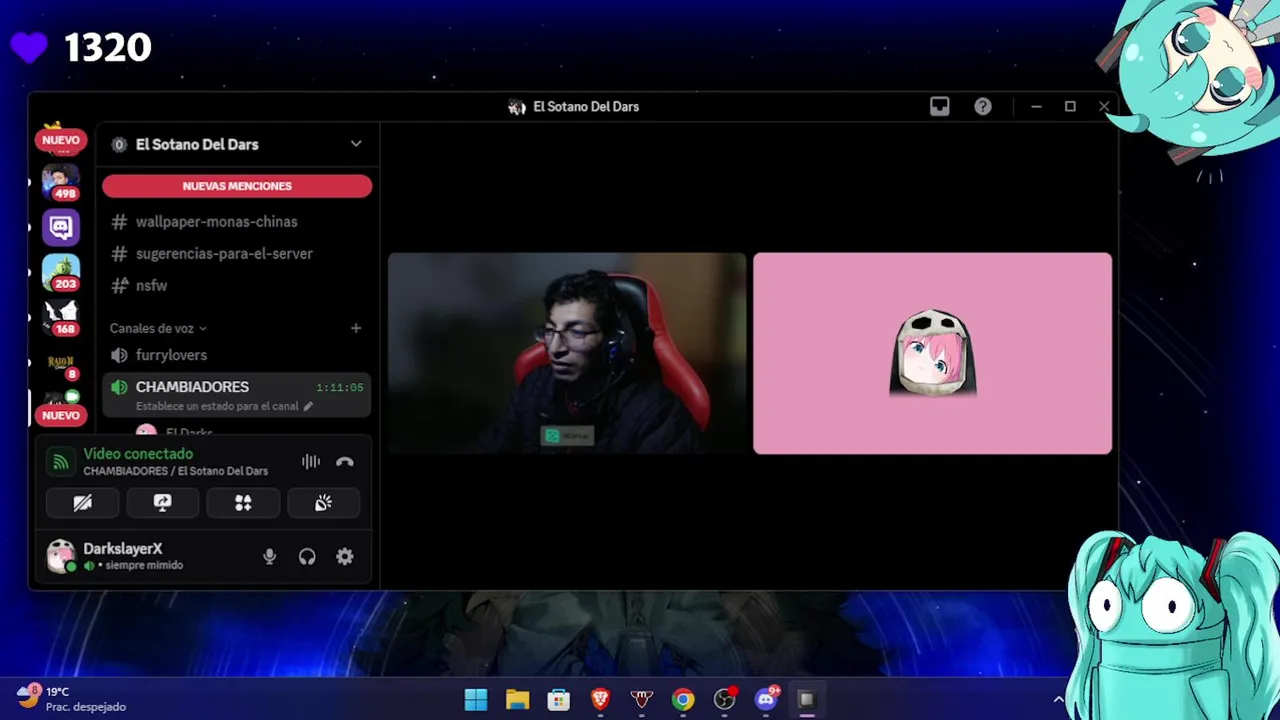Collapse the Canales de voz category

(x=158, y=328)
